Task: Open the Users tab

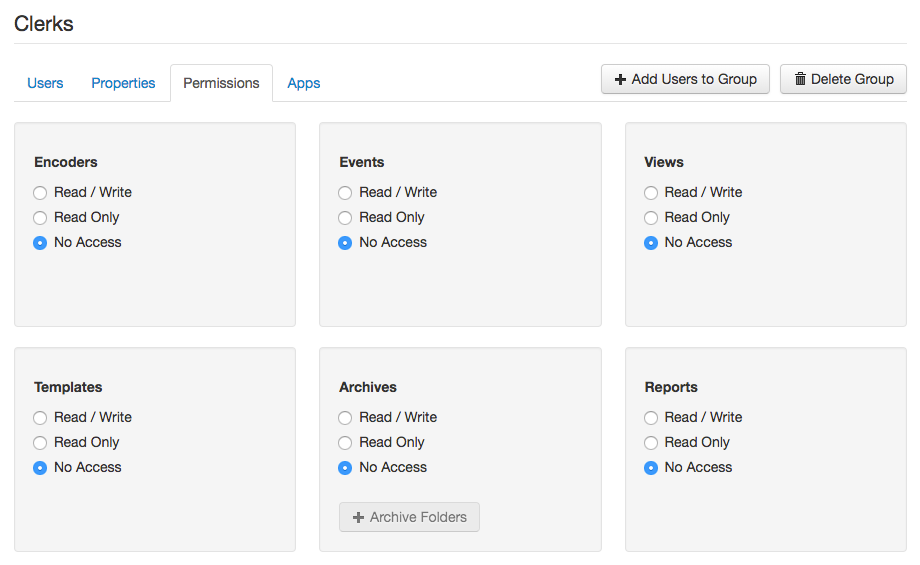Action: tap(45, 83)
